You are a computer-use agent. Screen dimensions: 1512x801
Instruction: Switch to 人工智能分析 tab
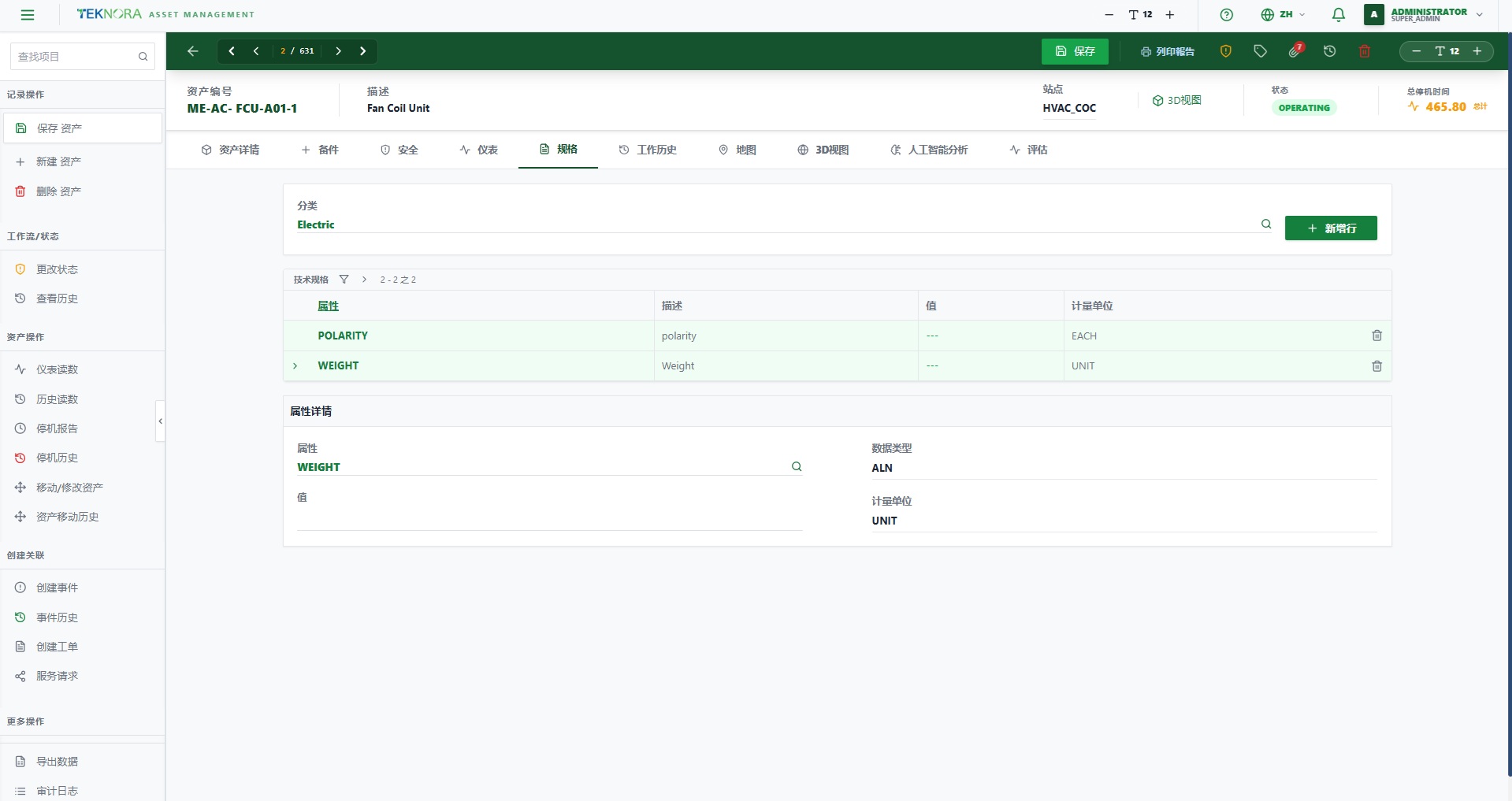tap(929, 150)
